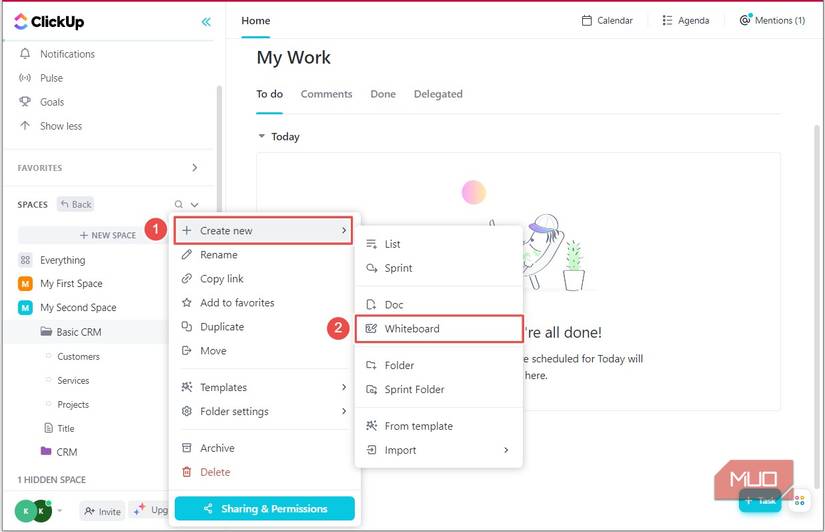
Task: Choose Archive menu item
Action: pyautogui.click(x=217, y=448)
